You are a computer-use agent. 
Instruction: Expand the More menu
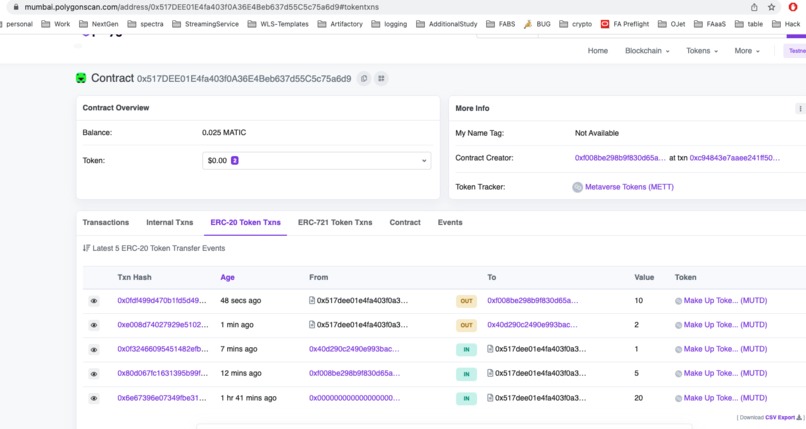746,51
